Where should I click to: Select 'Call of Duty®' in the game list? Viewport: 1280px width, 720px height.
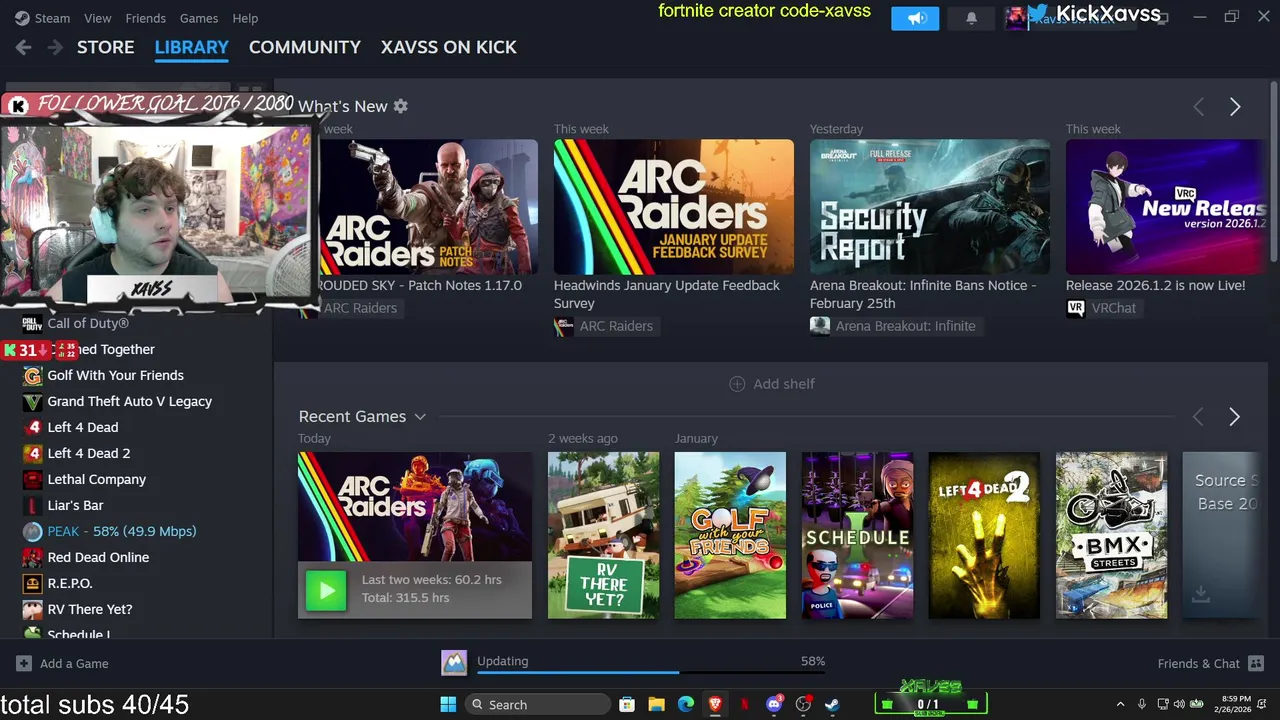(x=88, y=323)
